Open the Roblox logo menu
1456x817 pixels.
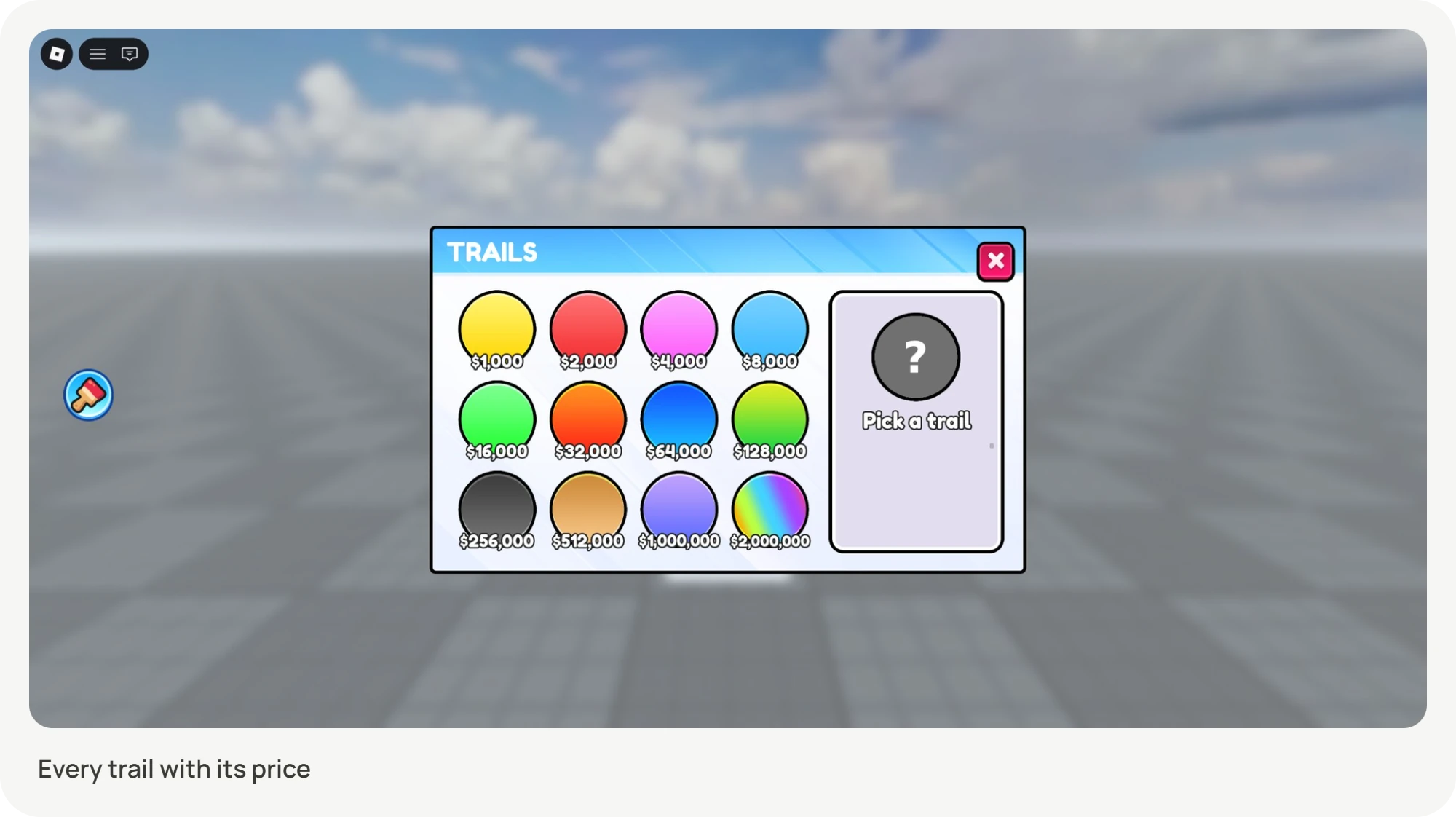[56, 54]
